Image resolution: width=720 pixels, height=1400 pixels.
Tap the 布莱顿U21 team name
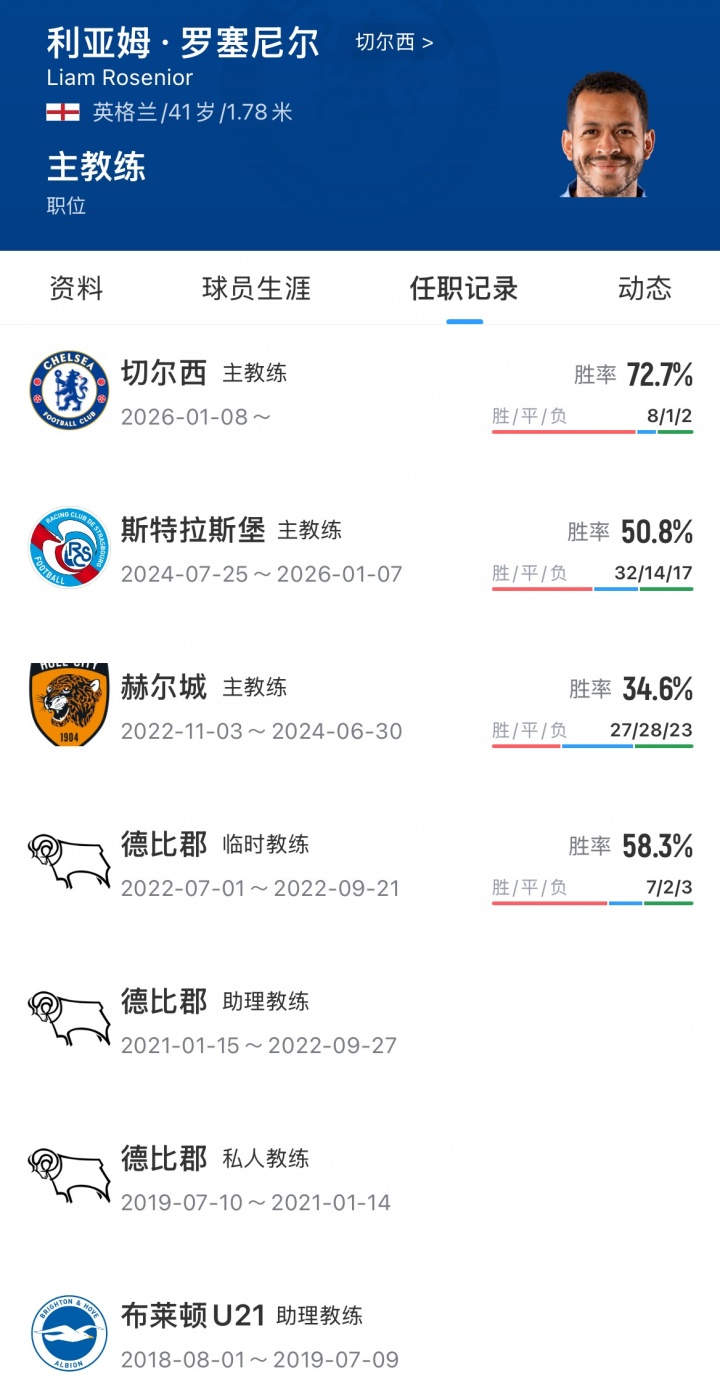click(x=193, y=1315)
